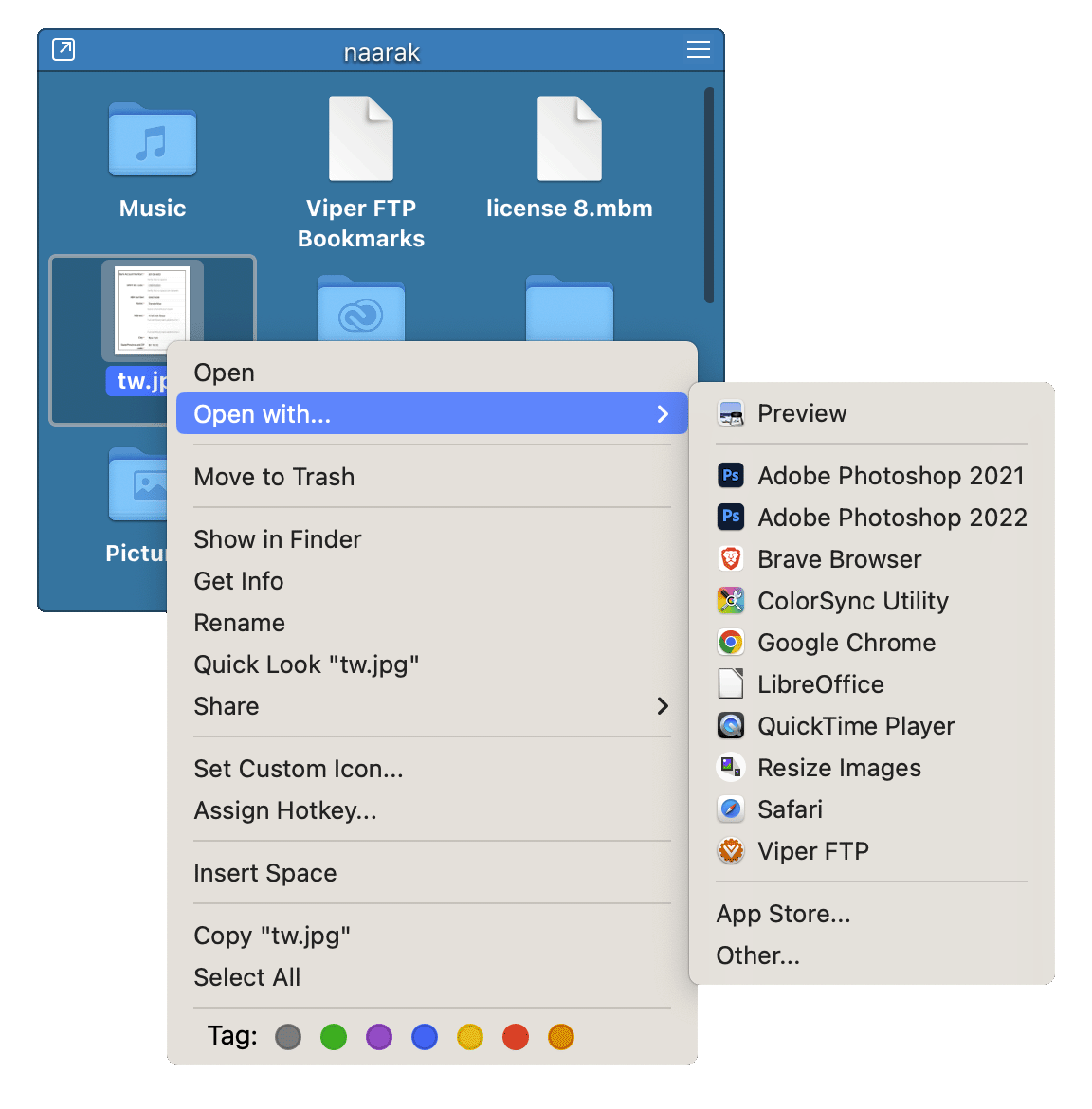
Task: Choose Google Chrome label in submenu
Action: [846, 643]
